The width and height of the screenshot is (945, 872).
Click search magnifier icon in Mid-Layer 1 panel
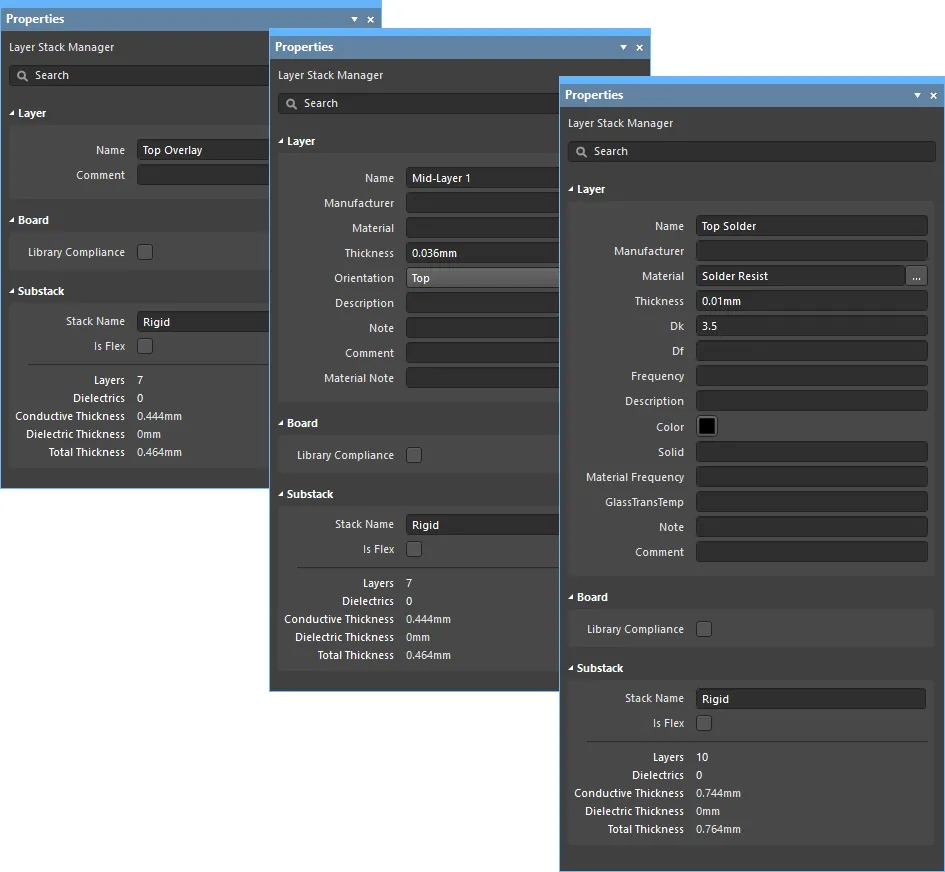pyautogui.click(x=291, y=104)
